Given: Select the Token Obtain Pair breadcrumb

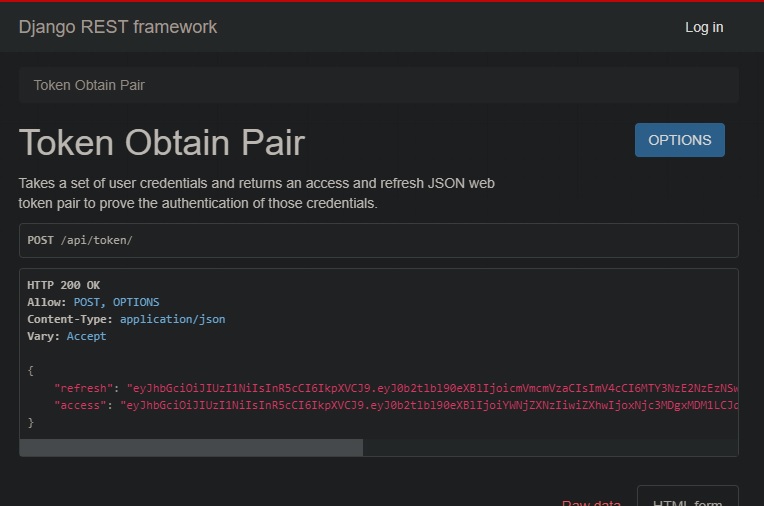Looking at the screenshot, I should (89, 85).
